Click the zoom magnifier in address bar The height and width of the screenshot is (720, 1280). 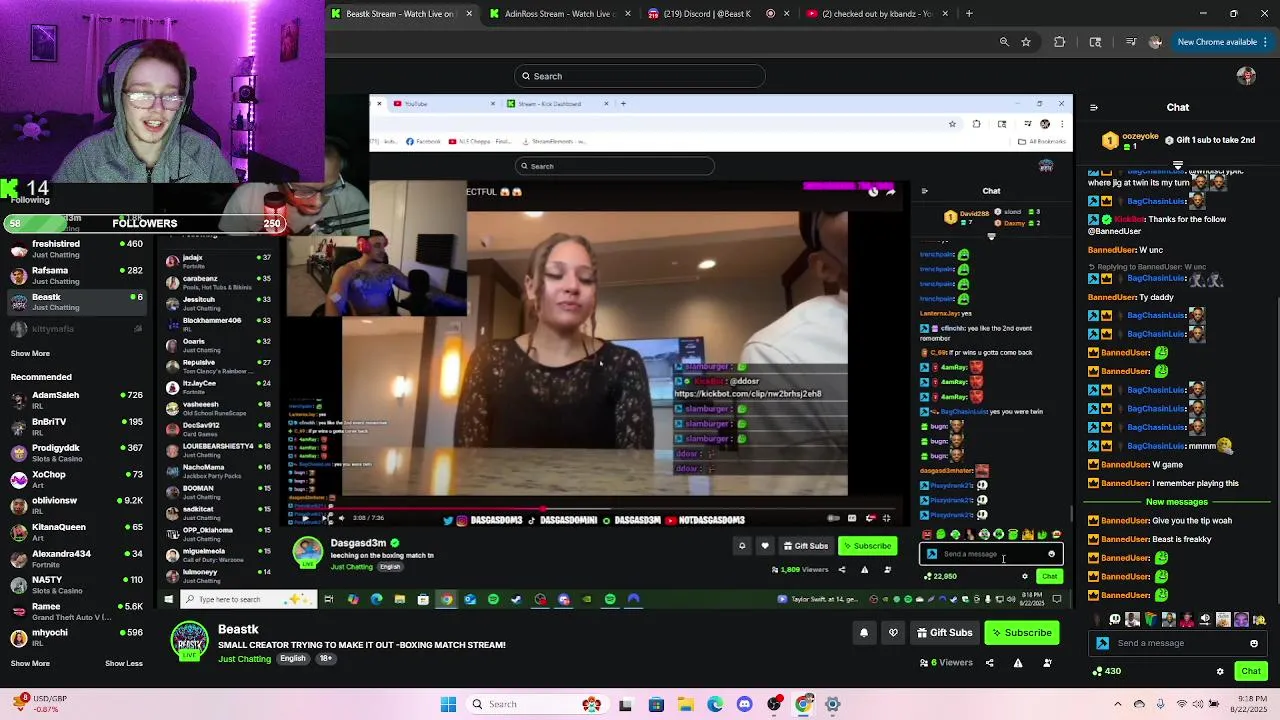(1004, 42)
